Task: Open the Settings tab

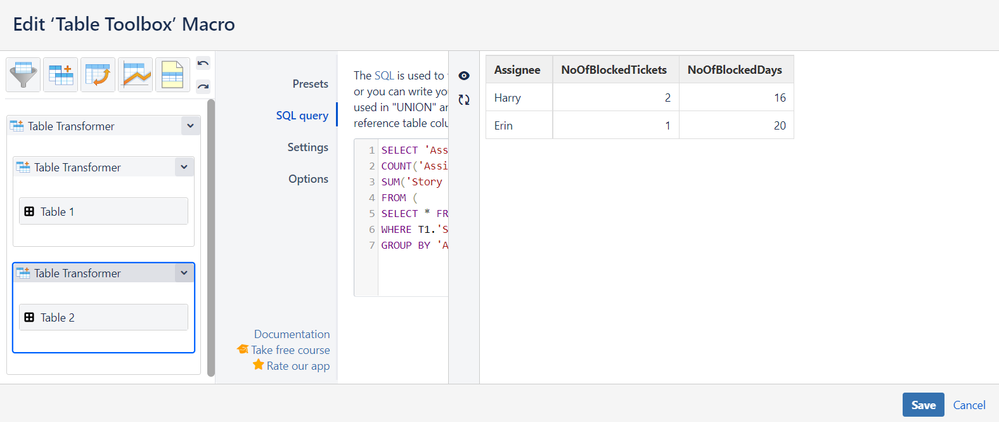Action: click(x=307, y=147)
